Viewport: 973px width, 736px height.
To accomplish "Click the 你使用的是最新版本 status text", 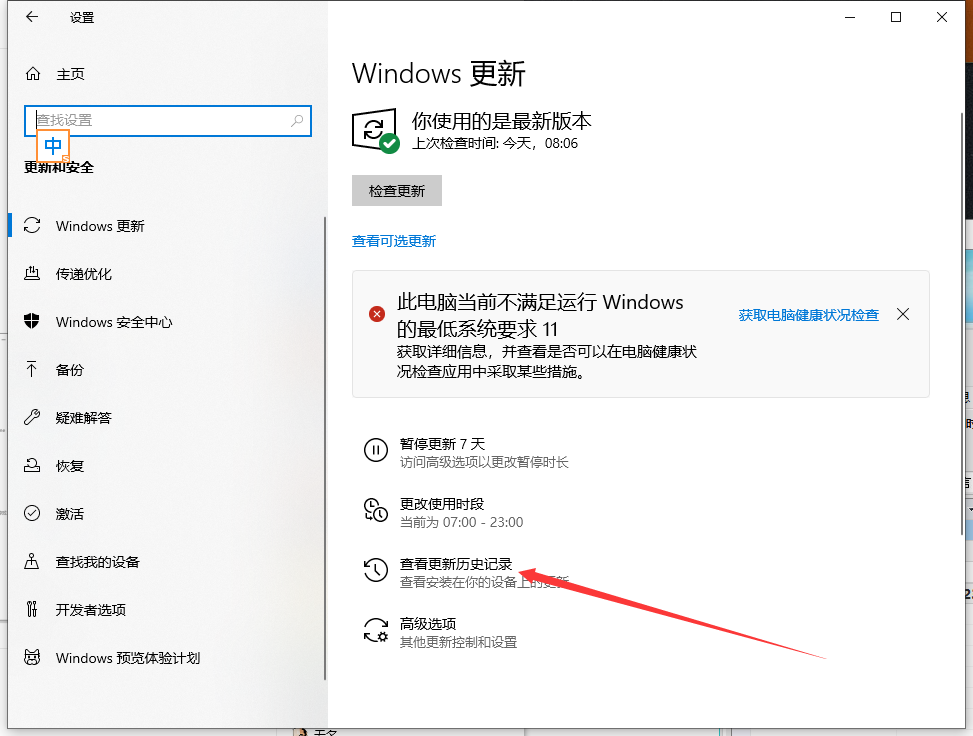I will pyautogui.click(x=501, y=120).
